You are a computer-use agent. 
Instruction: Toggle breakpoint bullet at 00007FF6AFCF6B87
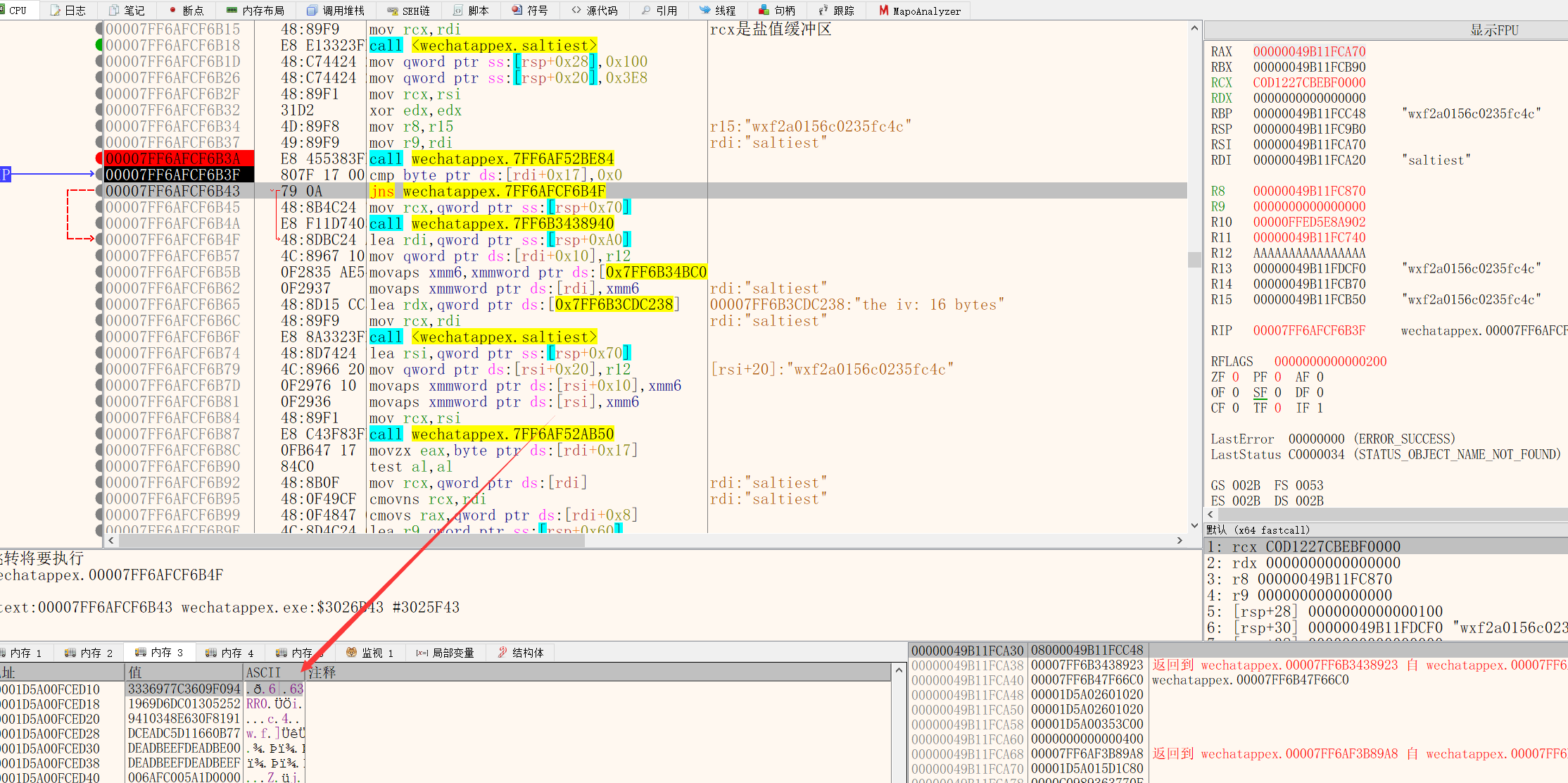pos(99,434)
